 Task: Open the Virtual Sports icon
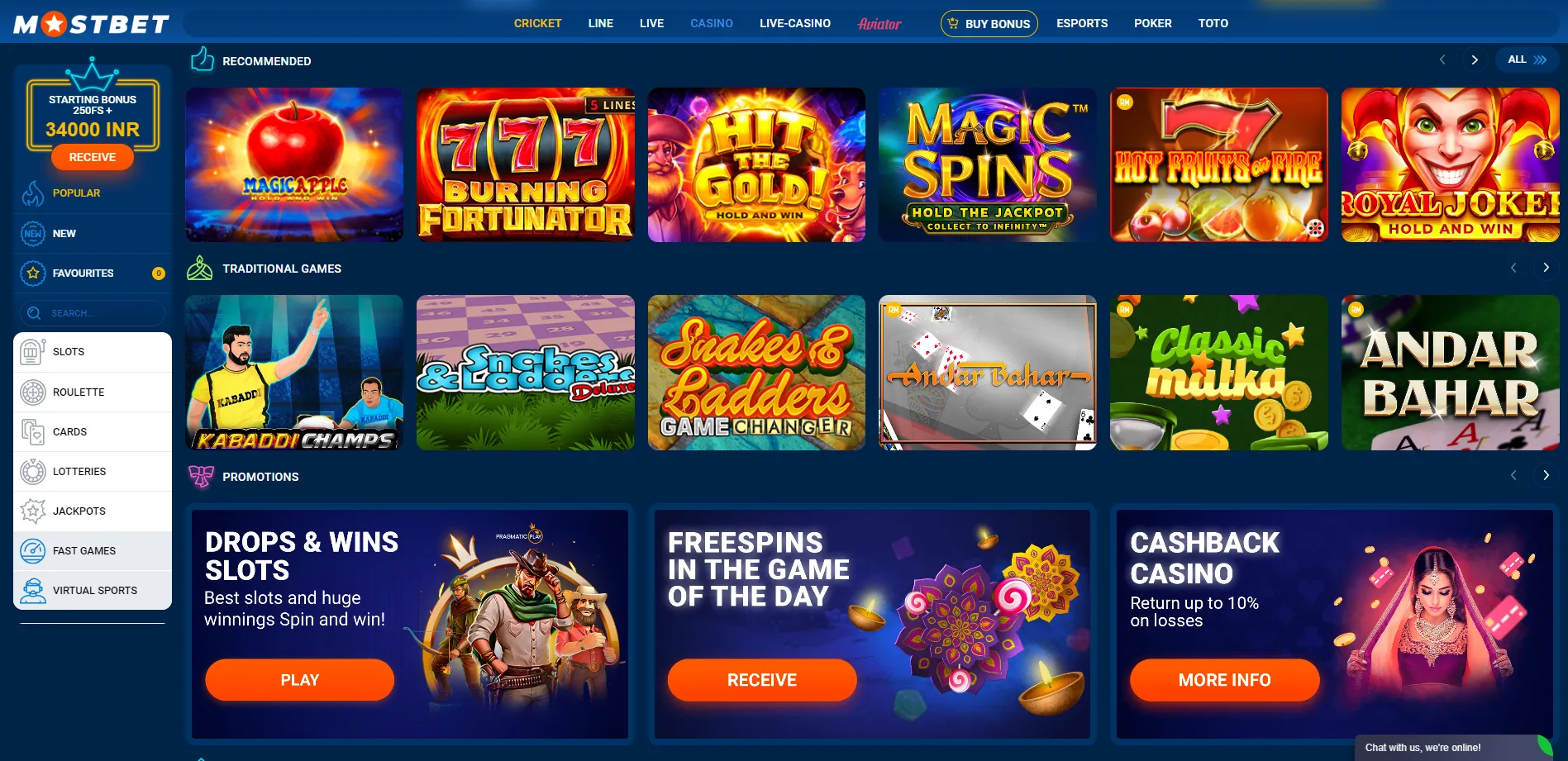pyautogui.click(x=32, y=590)
